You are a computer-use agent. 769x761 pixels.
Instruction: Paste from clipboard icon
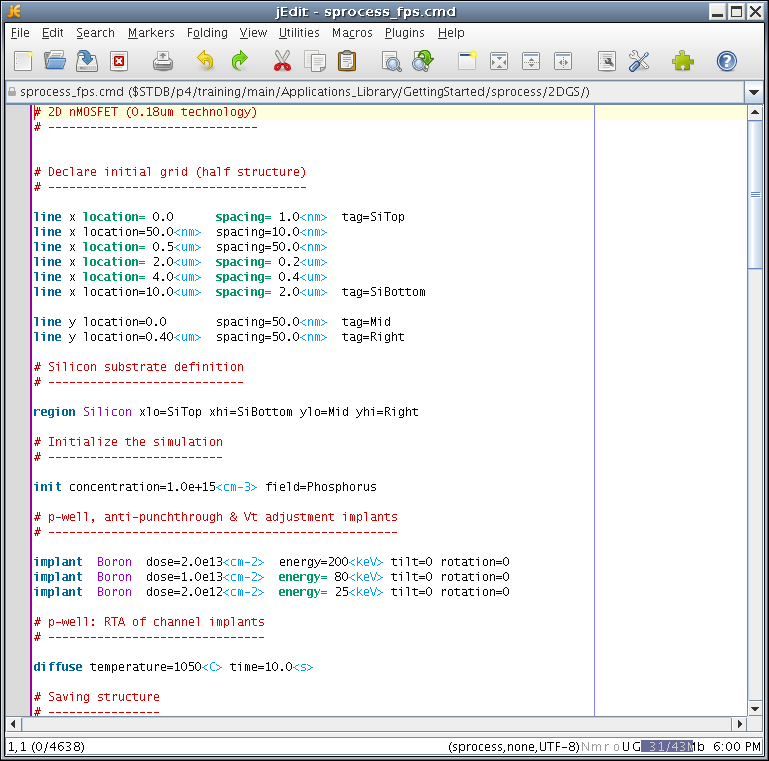pos(347,61)
